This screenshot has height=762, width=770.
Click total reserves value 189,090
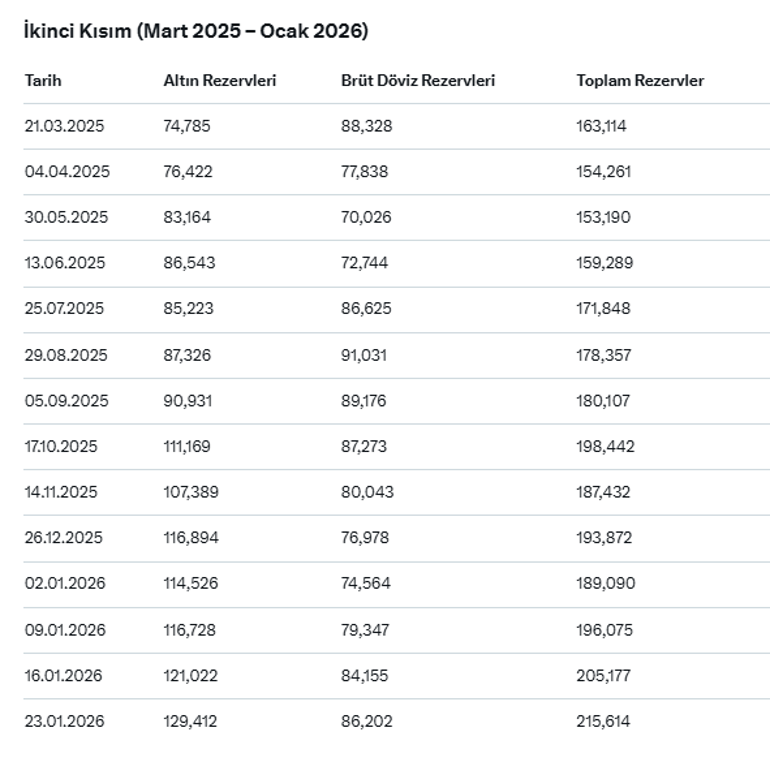pos(605,583)
